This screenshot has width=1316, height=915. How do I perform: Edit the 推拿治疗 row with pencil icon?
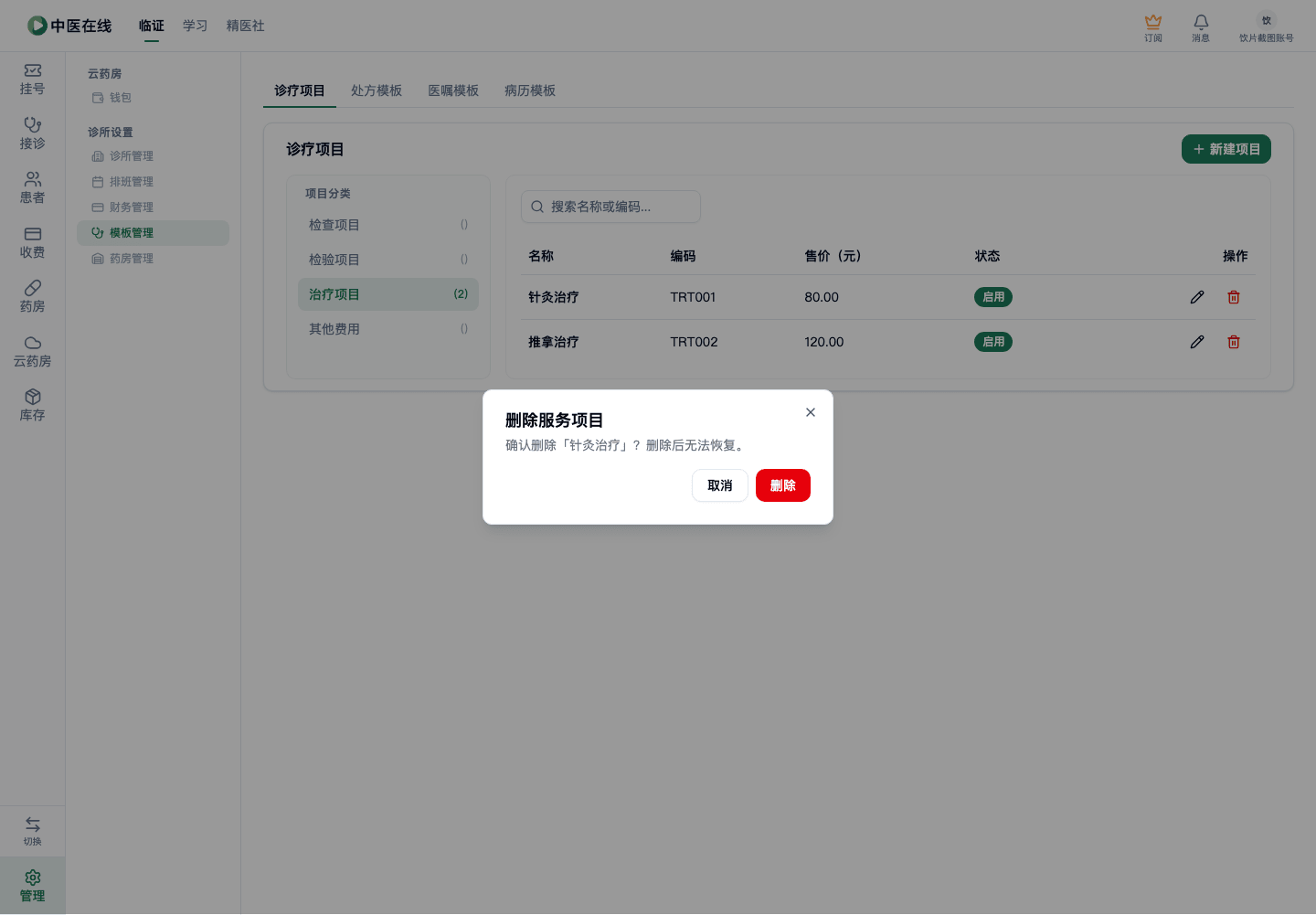pos(1197,342)
